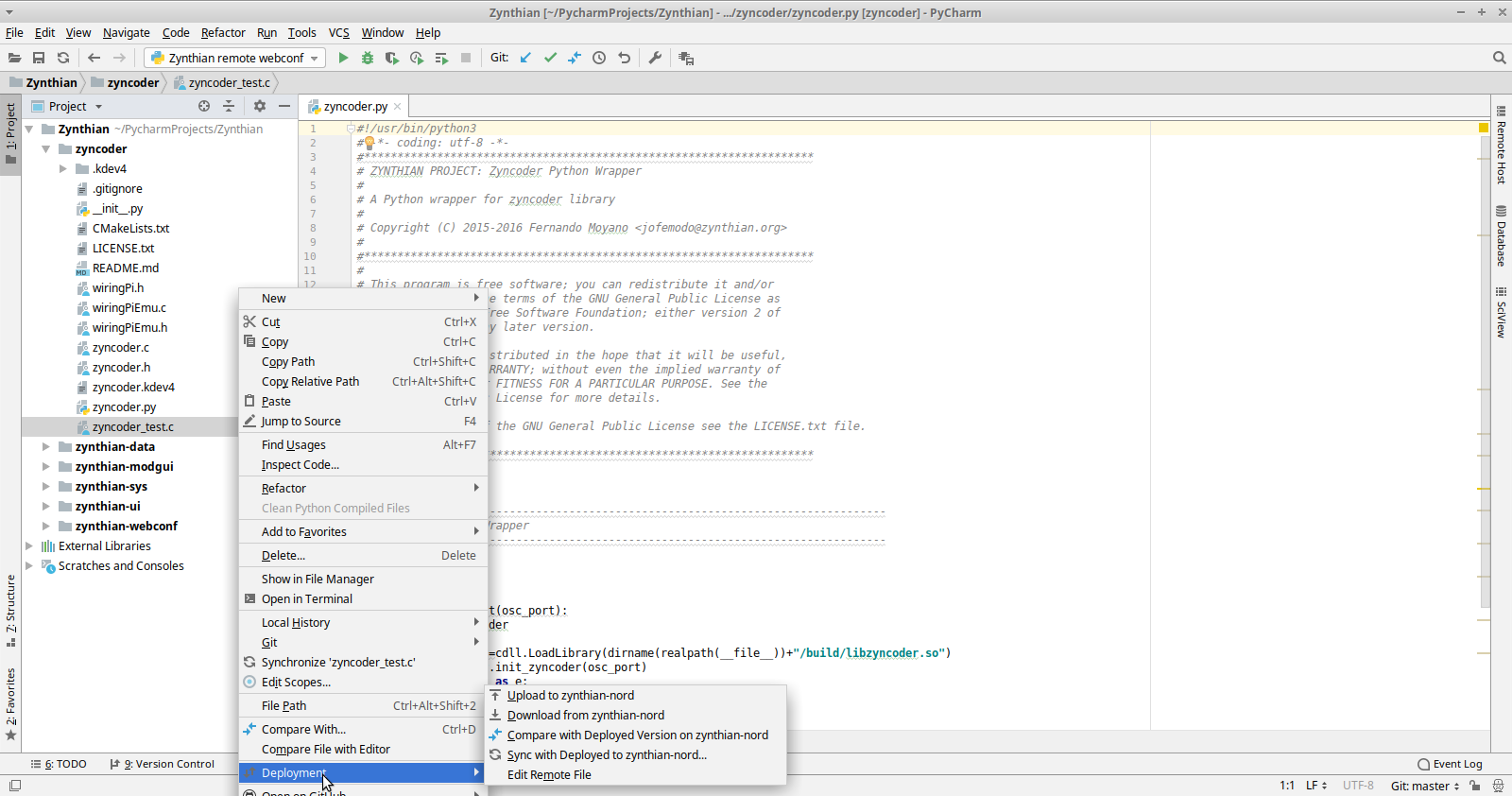The width and height of the screenshot is (1512, 796).
Task: Click the yellow inspection indicator square
Action: click(1484, 128)
